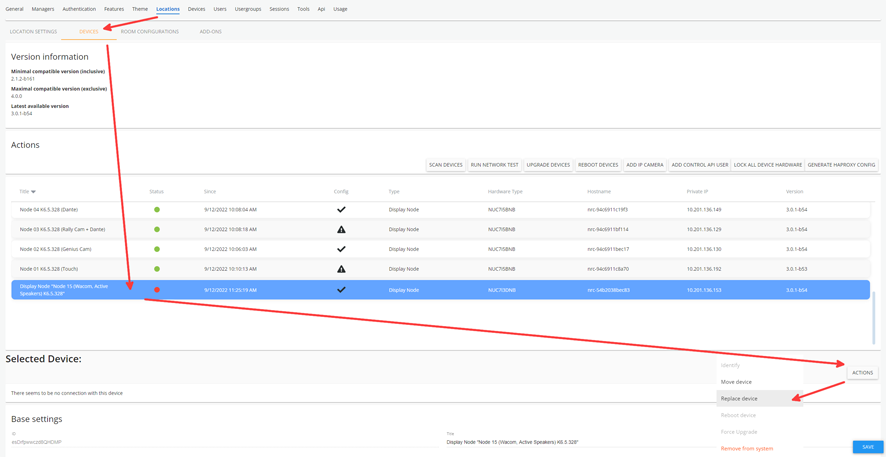
Task: Open the Authentication top menu
Action: pyautogui.click(x=79, y=9)
